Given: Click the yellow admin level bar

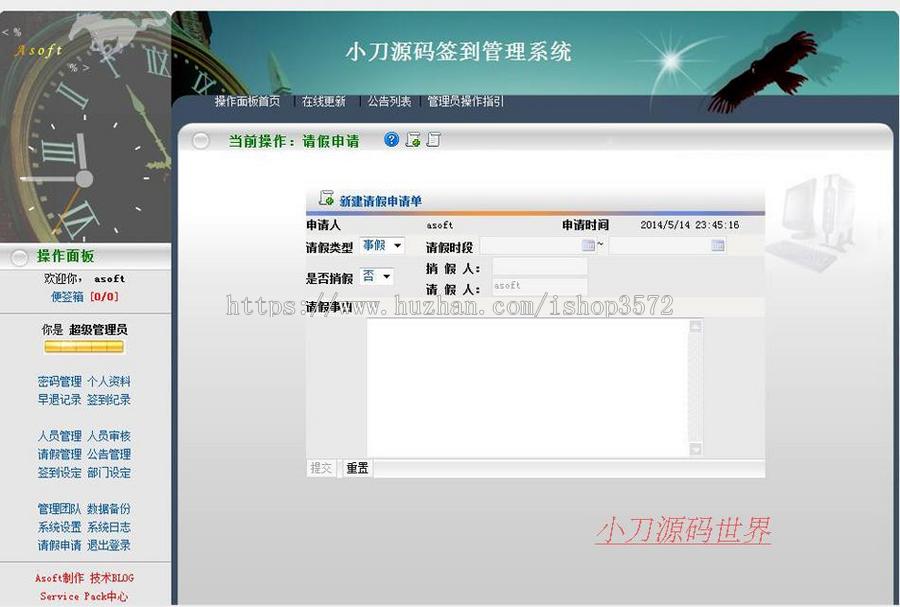Looking at the screenshot, I should [x=84, y=347].
